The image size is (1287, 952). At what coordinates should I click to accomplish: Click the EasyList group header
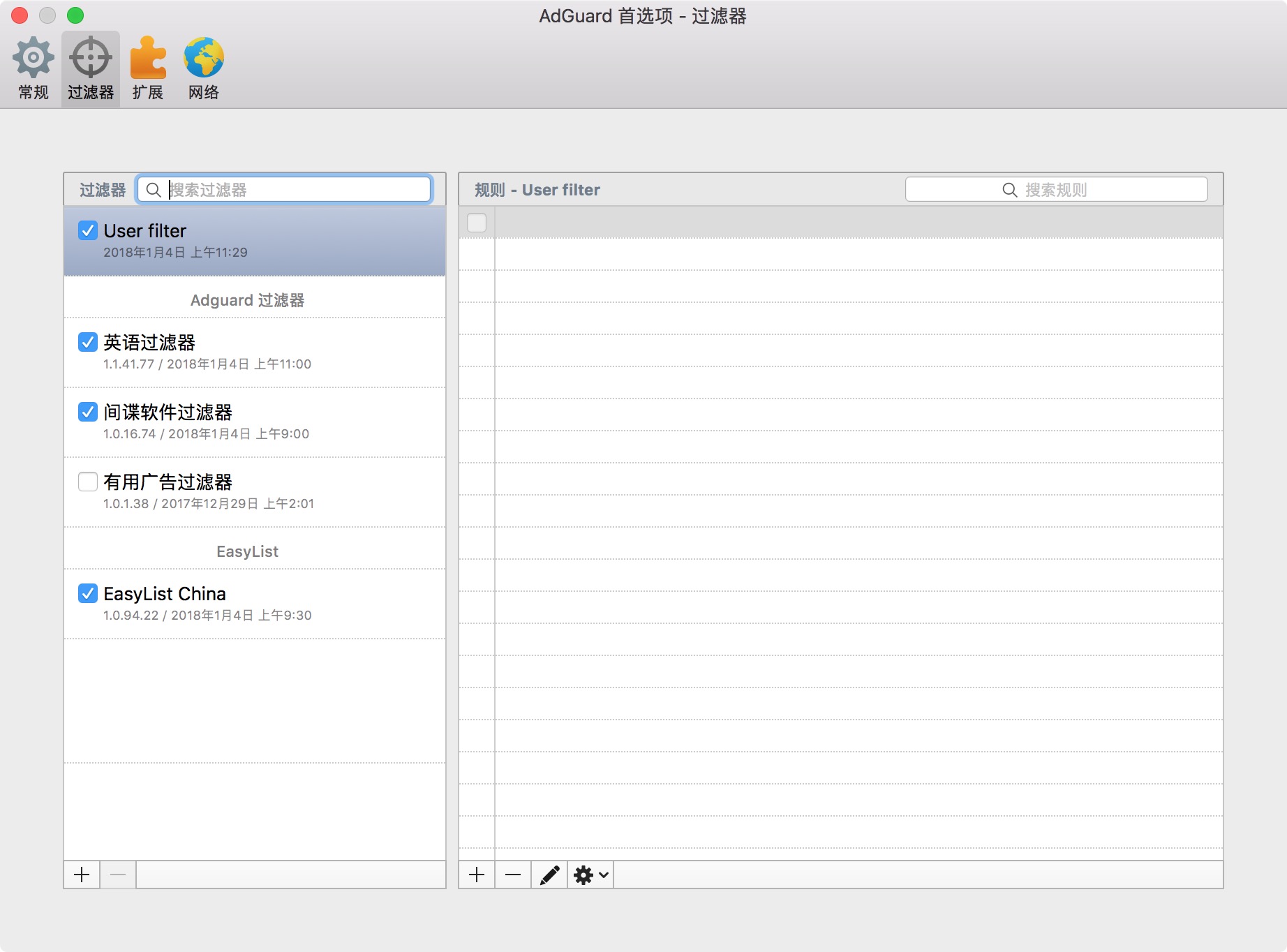coord(247,551)
